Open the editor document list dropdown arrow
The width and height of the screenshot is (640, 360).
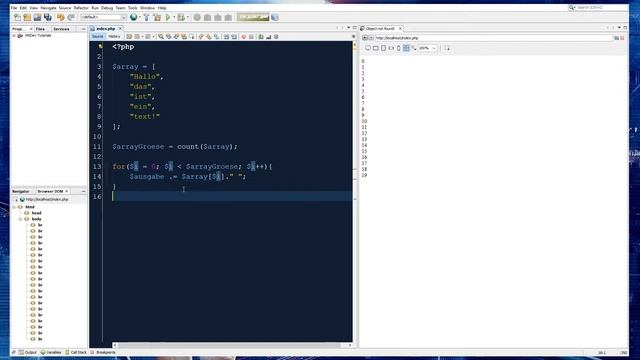click(x=348, y=28)
